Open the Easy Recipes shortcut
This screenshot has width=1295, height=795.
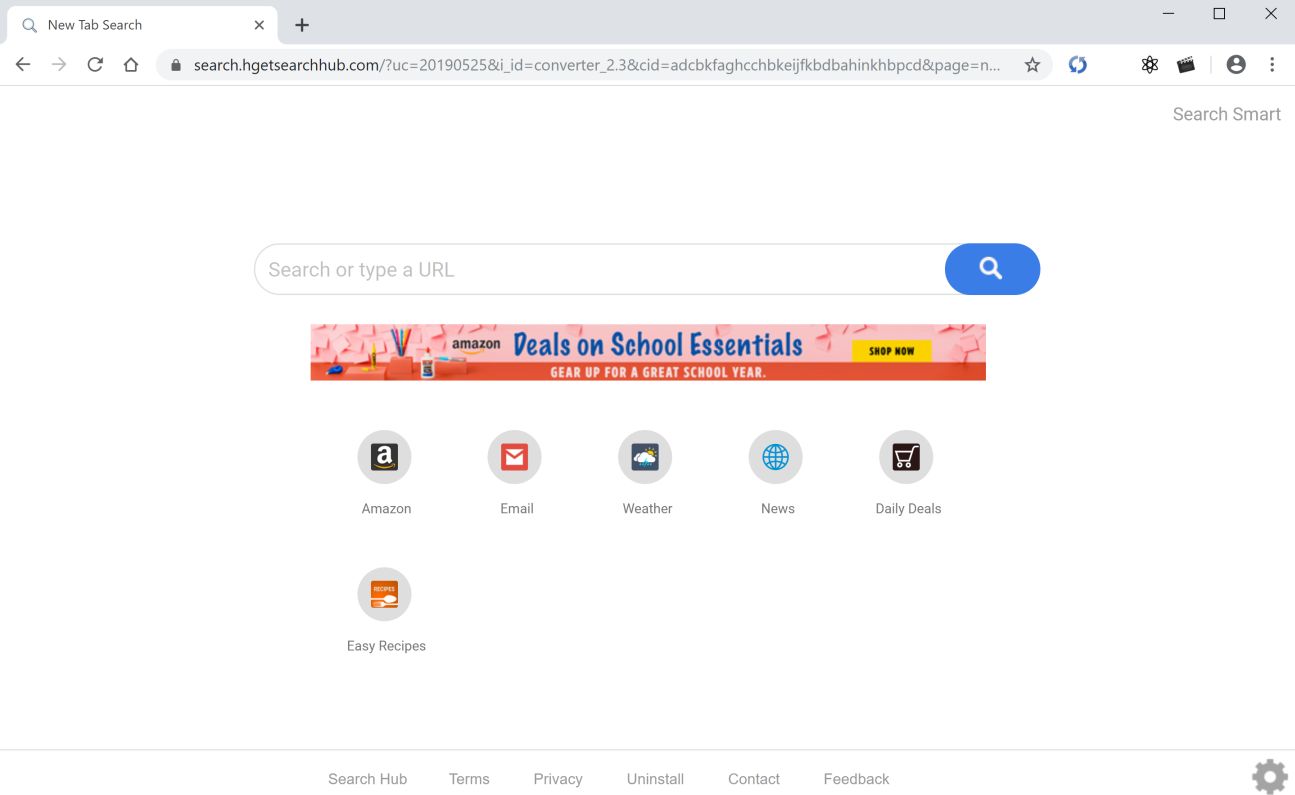pos(384,594)
